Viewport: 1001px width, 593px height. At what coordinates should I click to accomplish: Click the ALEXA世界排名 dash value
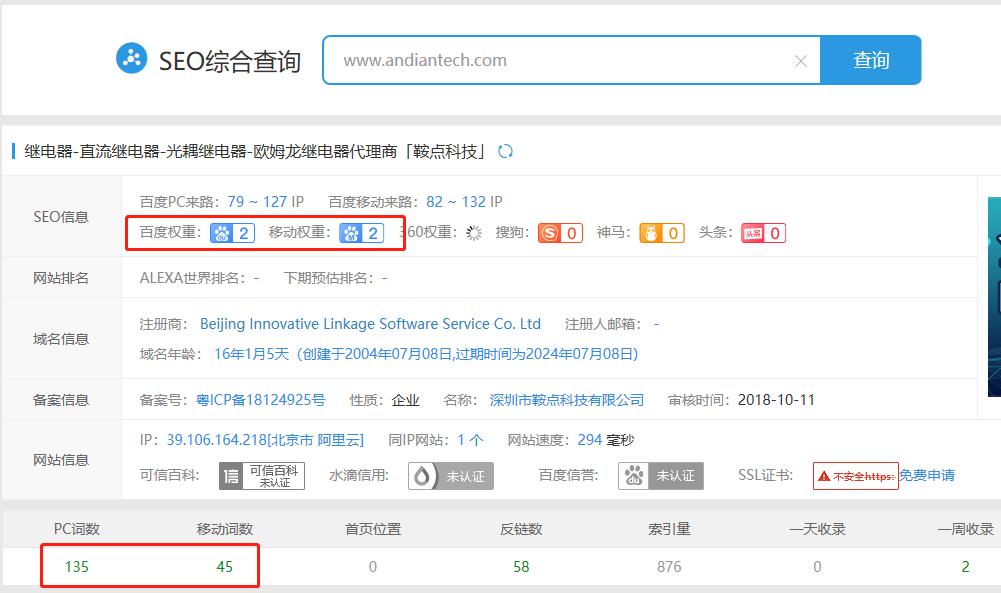coord(257,278)
